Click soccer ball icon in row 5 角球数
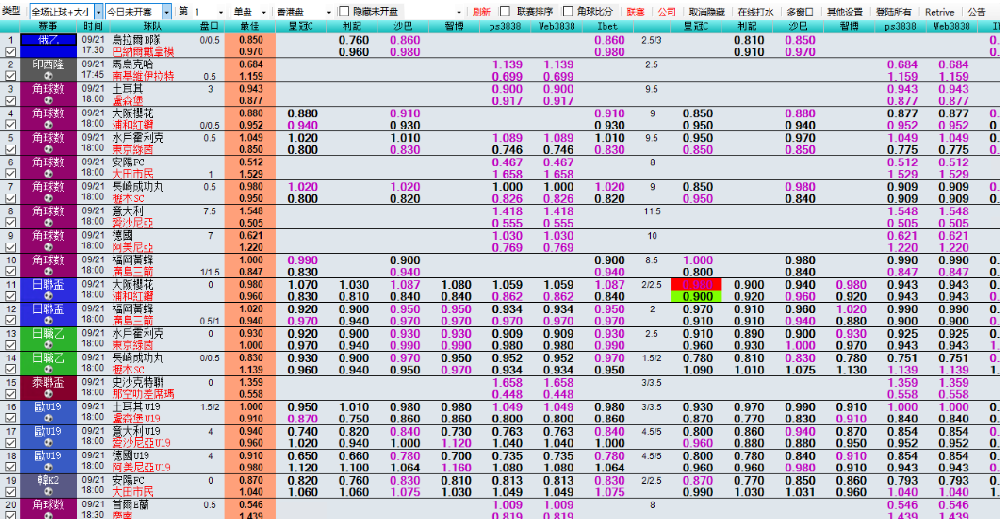The height and width of the screenshot is (519, 1000). pos(48,149)
